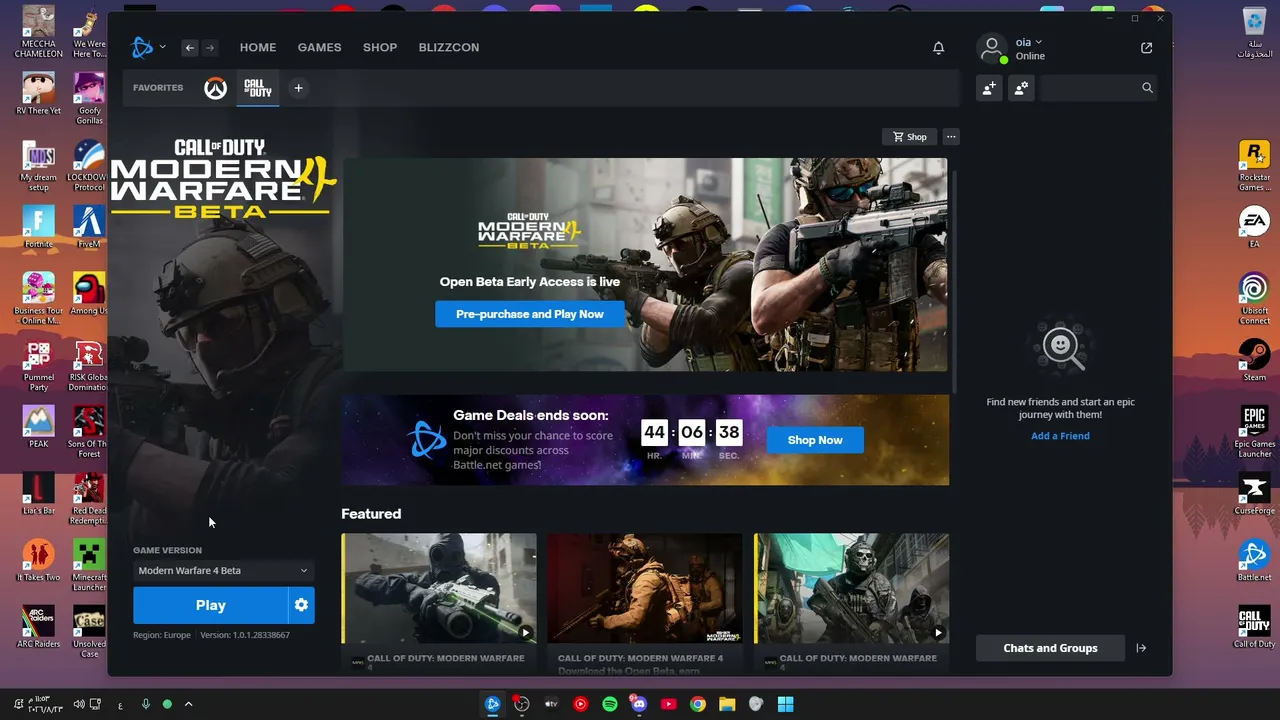Select Overwatch in the favorites bar
1280x720 pixels.
click(215, 88)
